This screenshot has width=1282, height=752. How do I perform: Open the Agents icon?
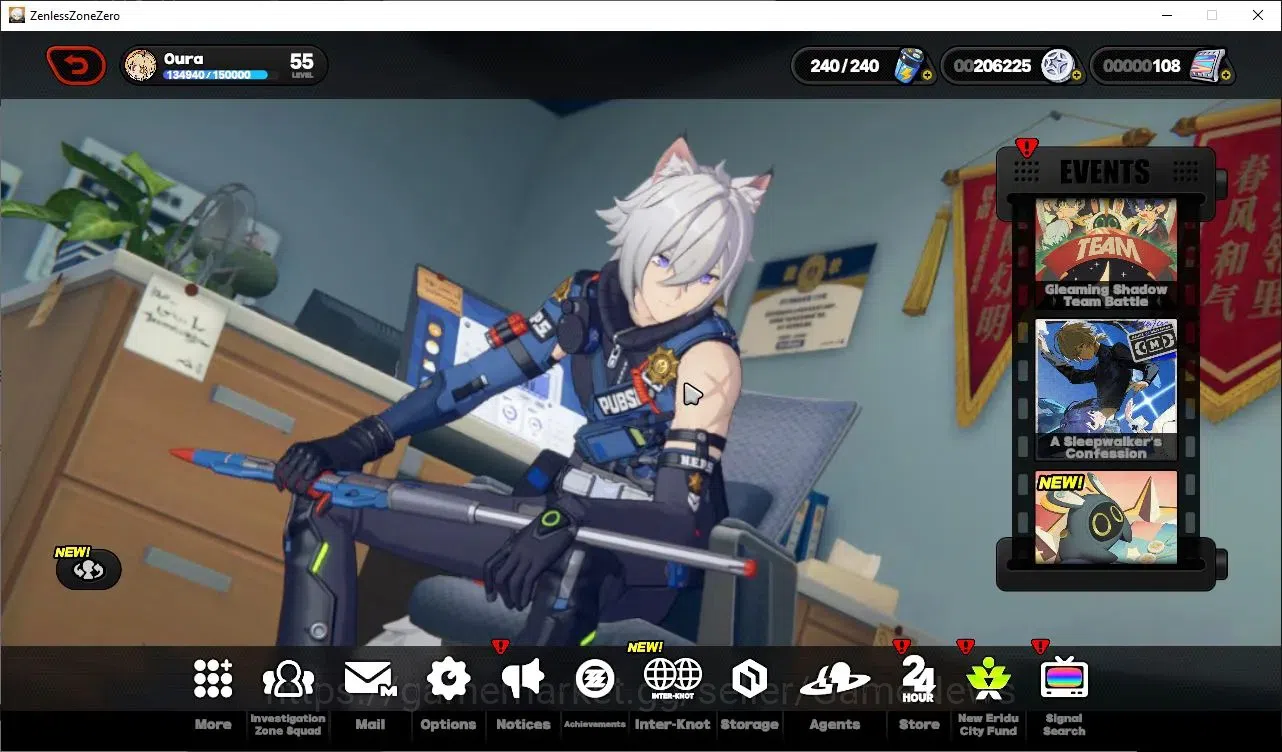pyautogui.click(x=835, y=679)
